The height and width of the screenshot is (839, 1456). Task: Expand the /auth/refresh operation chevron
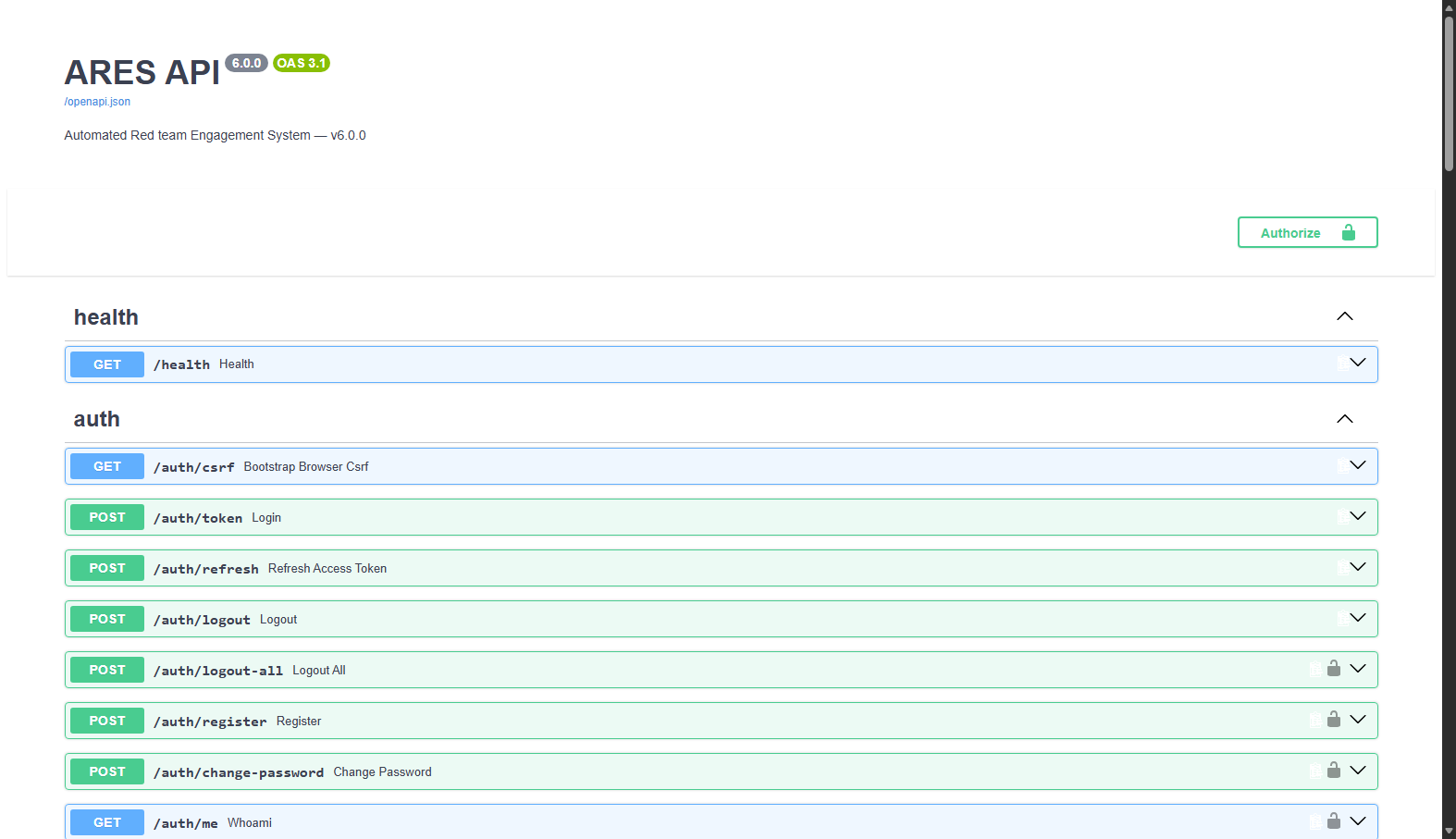[1357, 567]
